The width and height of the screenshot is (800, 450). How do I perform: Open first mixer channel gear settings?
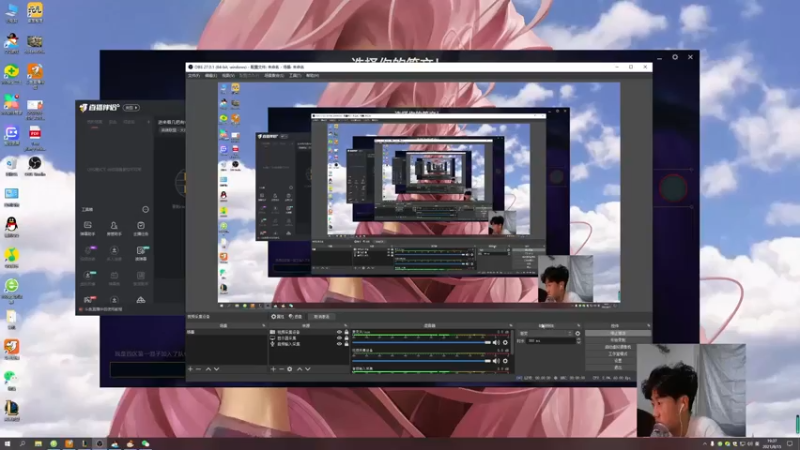coord(506,342)
